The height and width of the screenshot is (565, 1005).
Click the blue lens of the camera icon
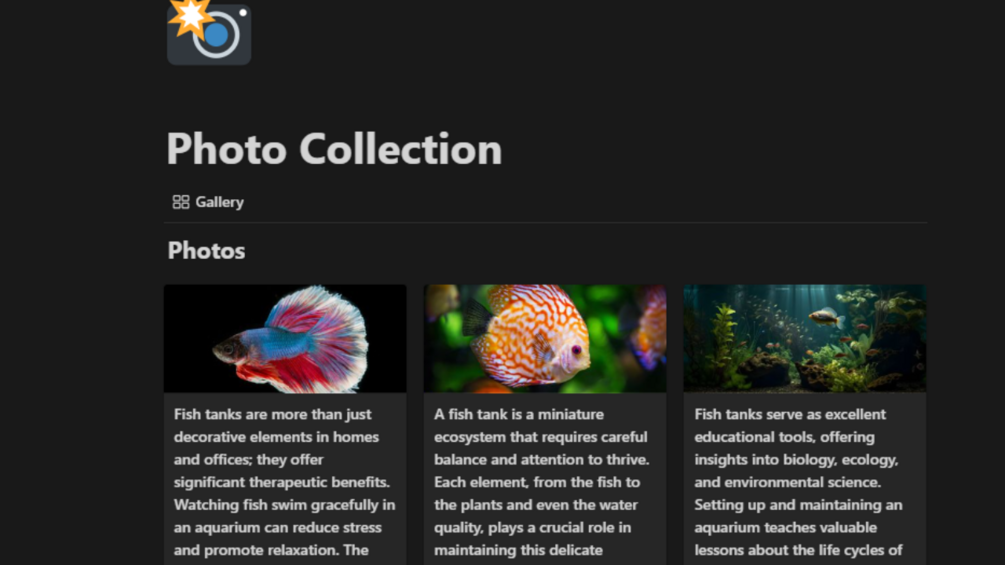pos(216,35)
